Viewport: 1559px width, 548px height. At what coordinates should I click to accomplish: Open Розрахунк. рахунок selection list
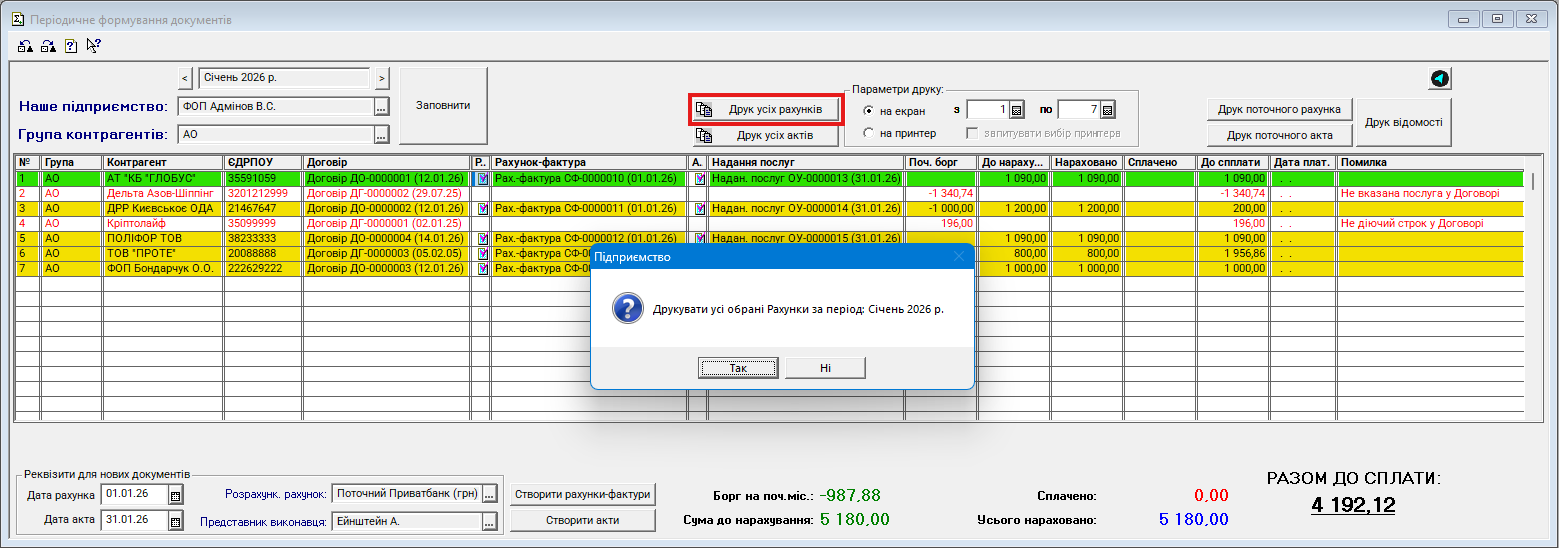tap(489, 494)
